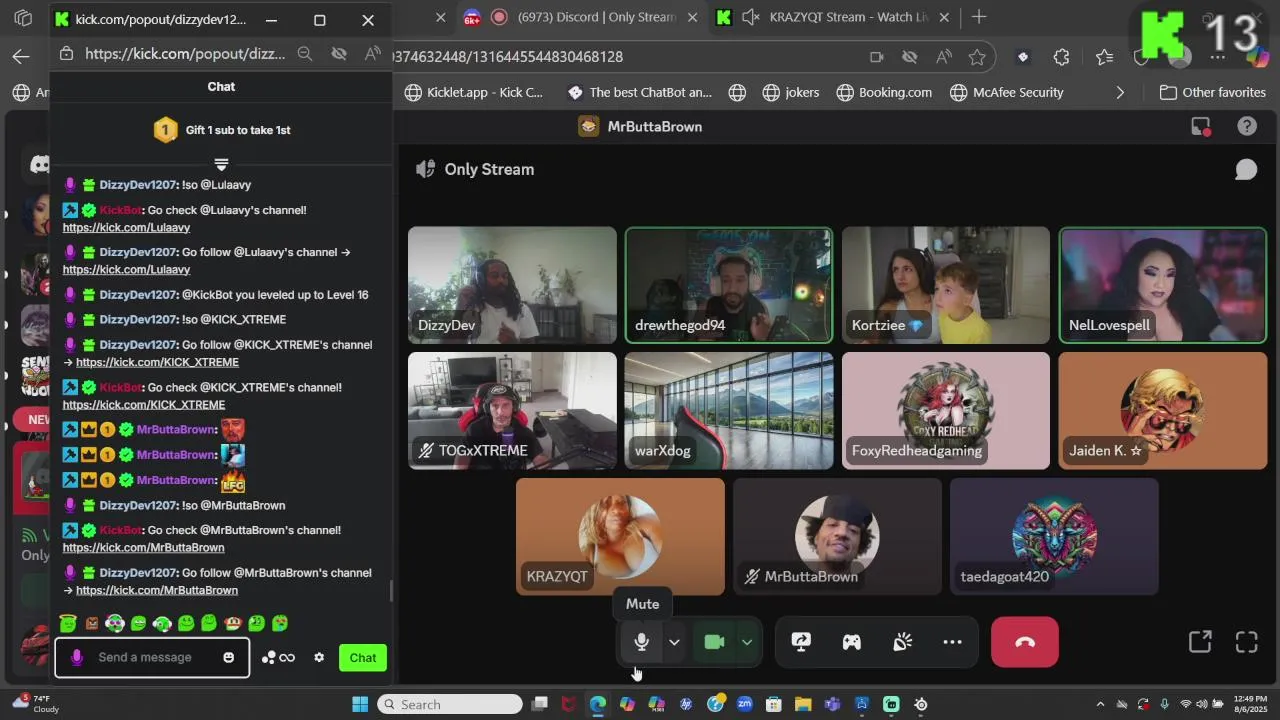Open Kicklet.app bookmark
This screenshot has height=720, width=1280.
click(473, 92)
